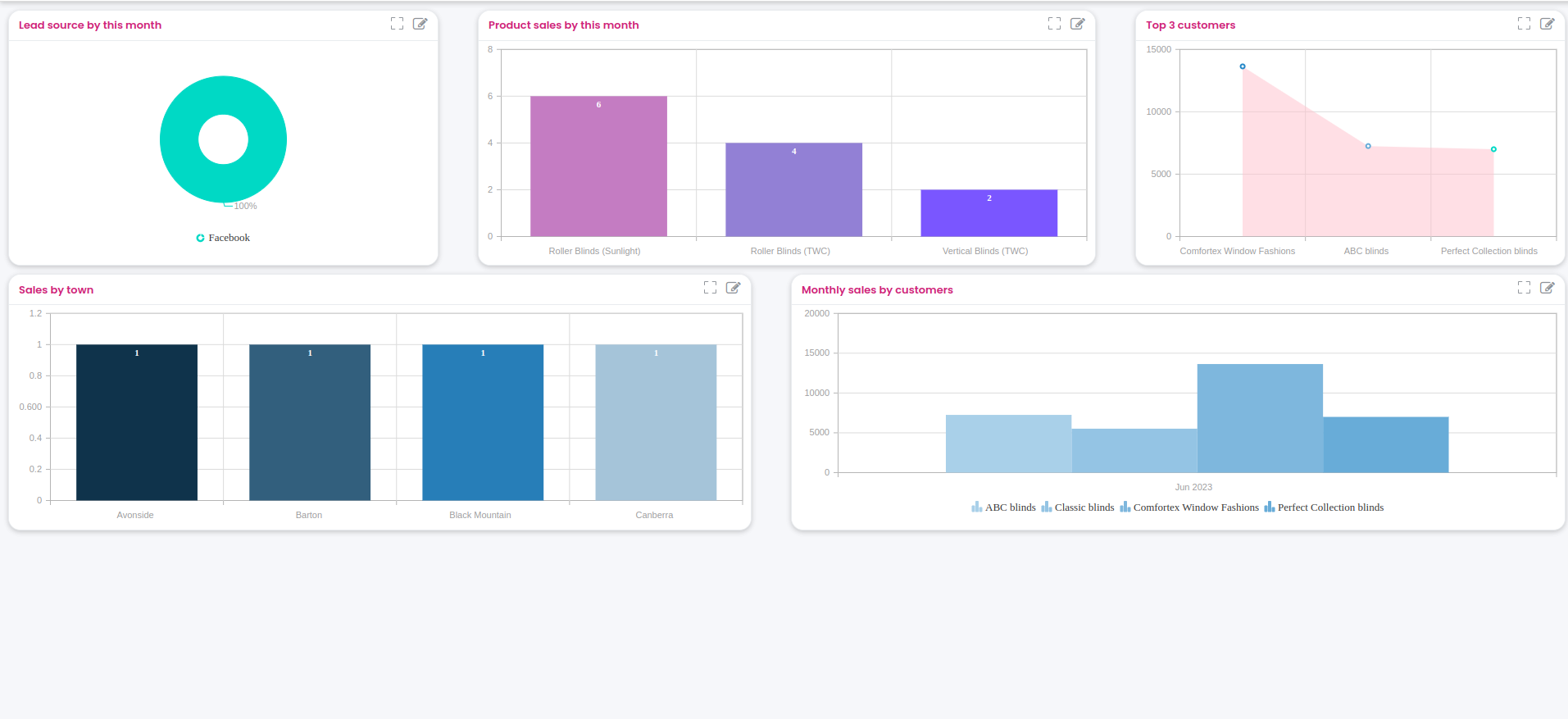Expand Product sales chart to fullscreen
This screenshot has width=1568, height=719.
pyautogui.click(x=1054, y=24)
